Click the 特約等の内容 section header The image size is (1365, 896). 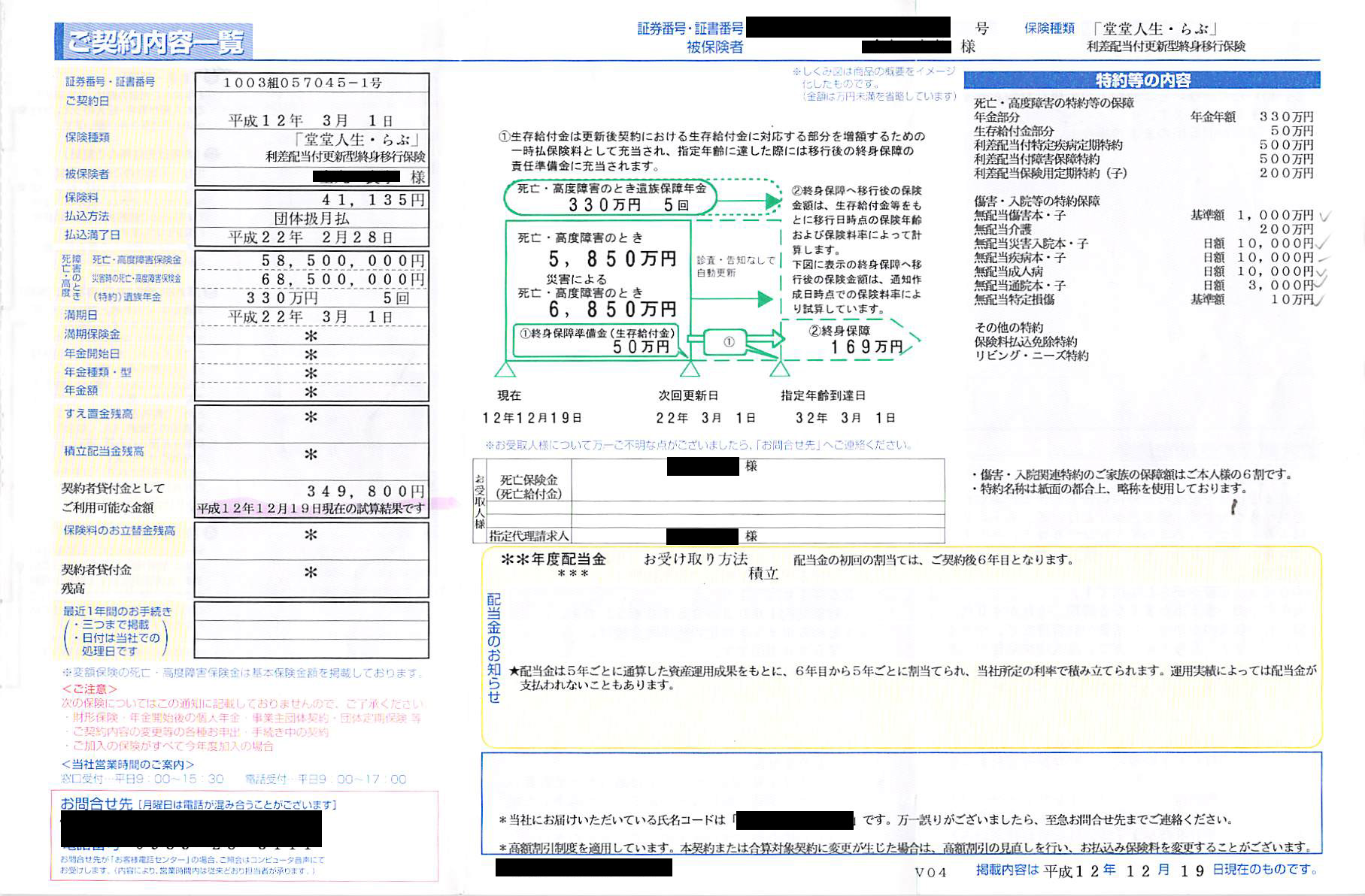1142,80
